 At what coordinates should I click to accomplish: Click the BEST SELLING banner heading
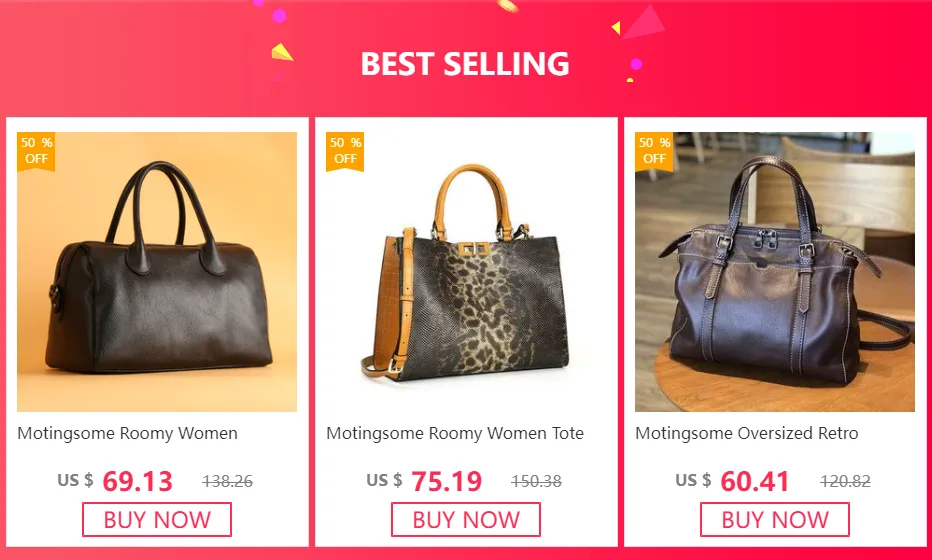pyautogui.click(x=465, y=64)
